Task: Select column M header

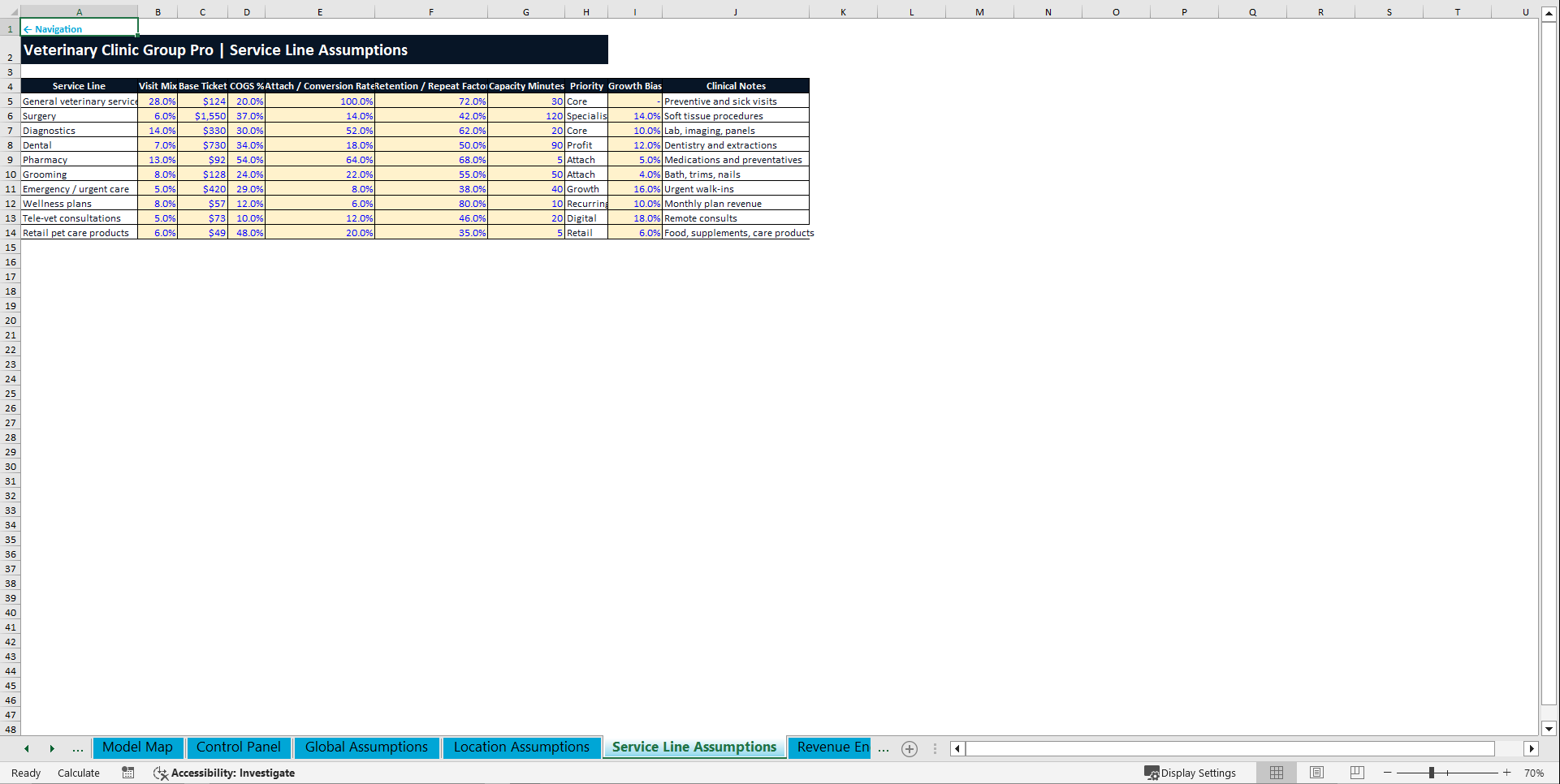Action: pos(979,12)
